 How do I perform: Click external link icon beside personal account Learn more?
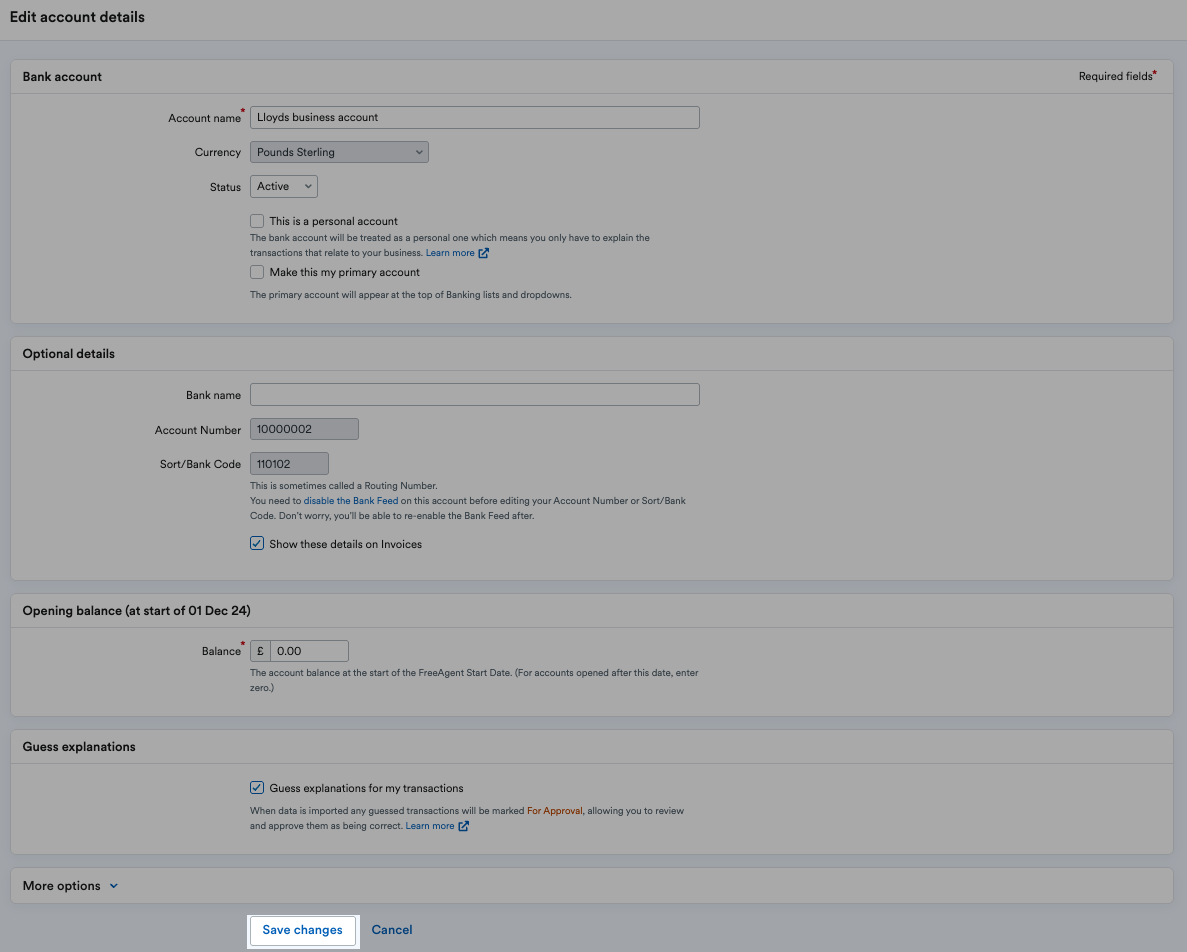coord(484,253)
